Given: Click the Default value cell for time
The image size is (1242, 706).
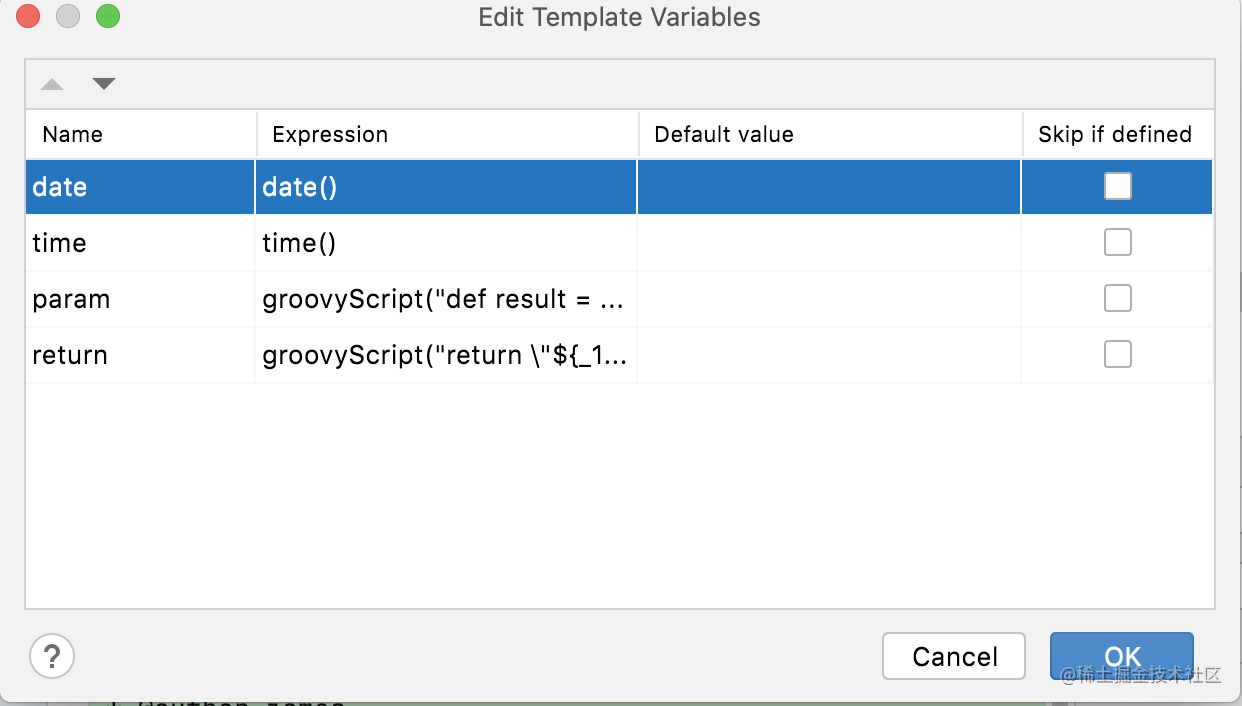Looking at the screenshot, I should point(829,243).
